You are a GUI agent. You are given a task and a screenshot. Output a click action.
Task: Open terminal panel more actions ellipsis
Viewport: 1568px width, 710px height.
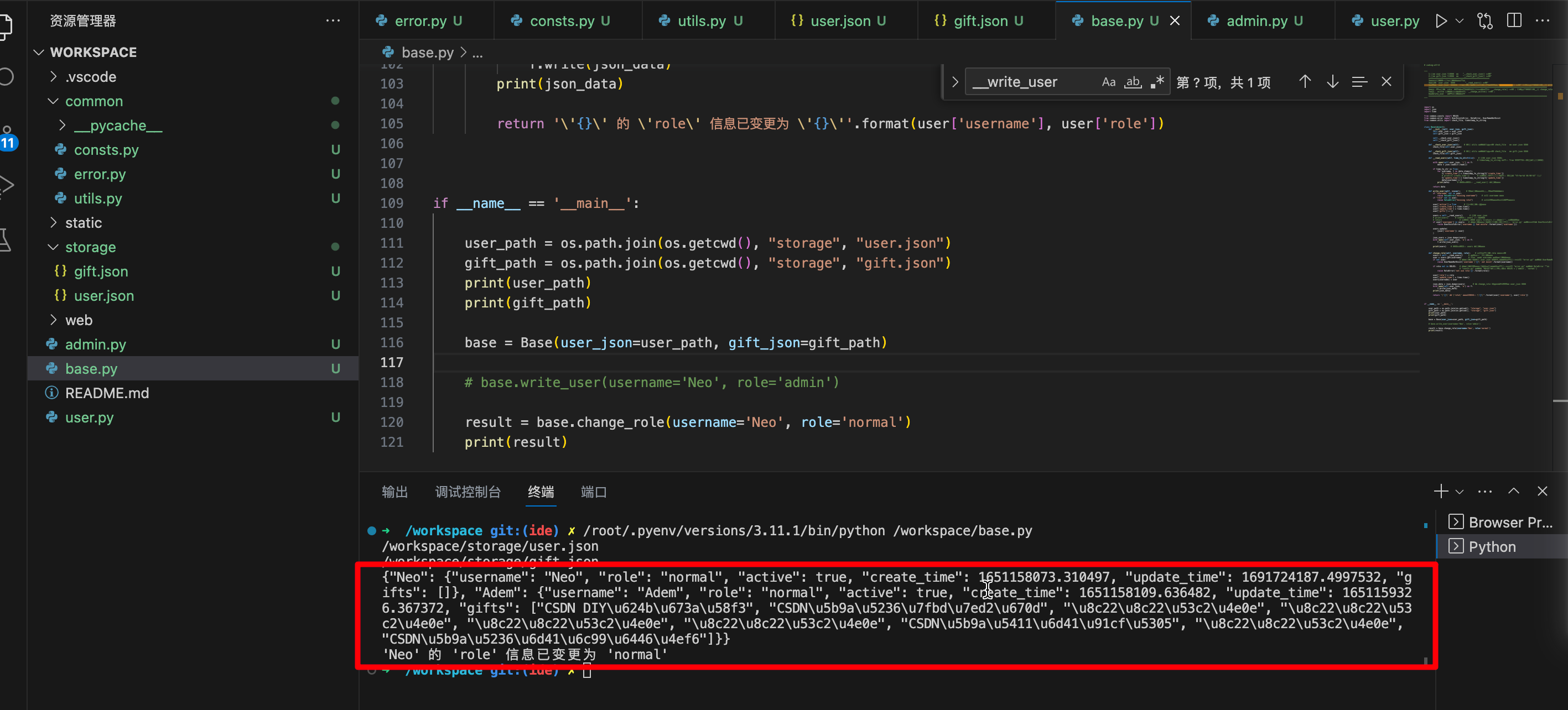click(1484, 491)
